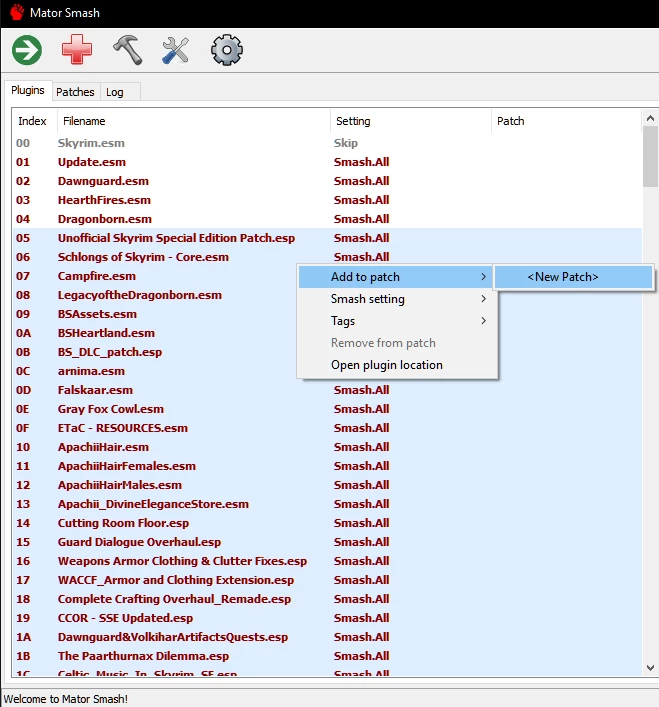Click Remove from patch menu entry
Image resolution: width=659 pixels, height=707 pixels.
(x=397, y=343)
